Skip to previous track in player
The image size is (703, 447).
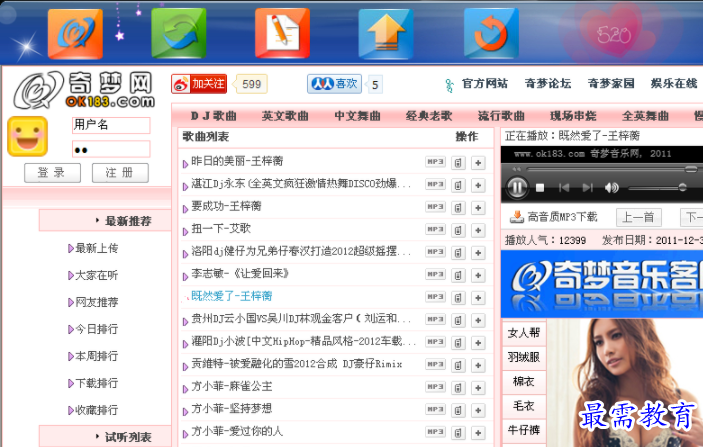coord(564,187)
